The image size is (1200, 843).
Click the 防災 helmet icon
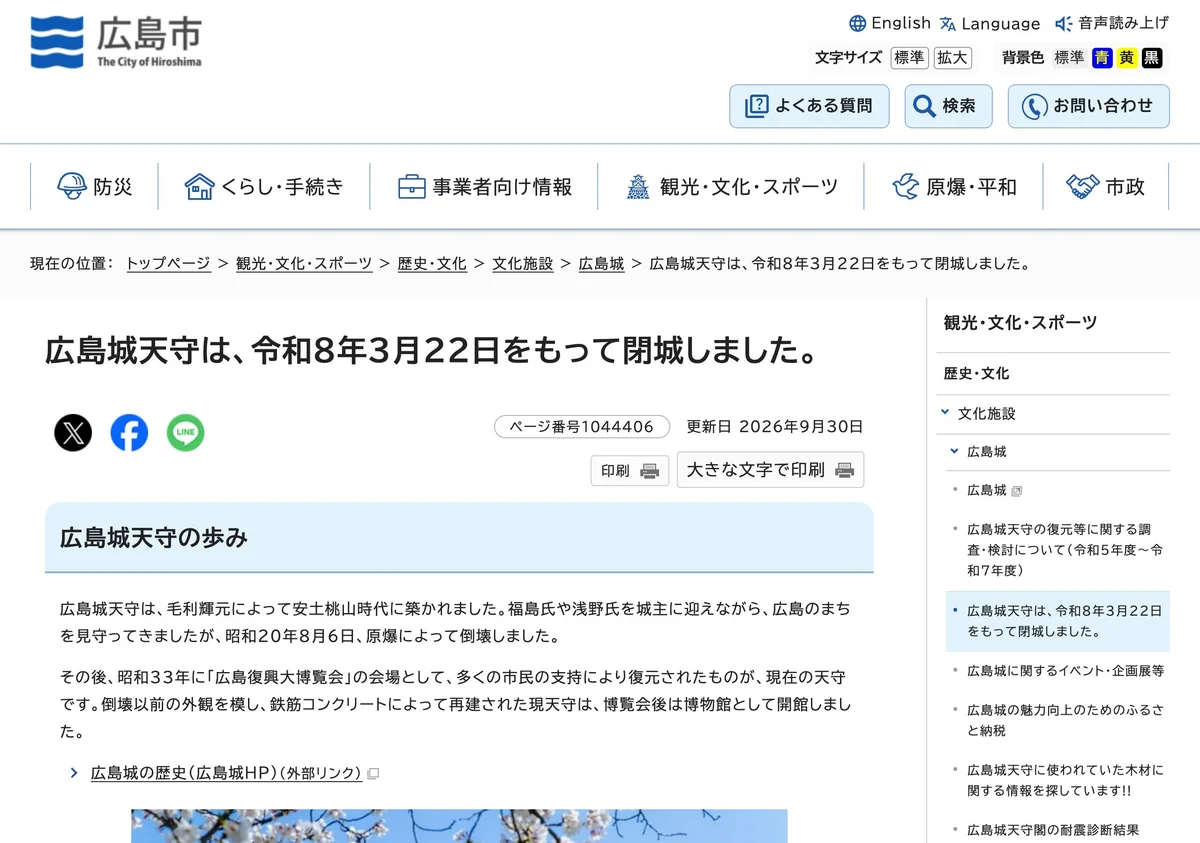point(71,186)
